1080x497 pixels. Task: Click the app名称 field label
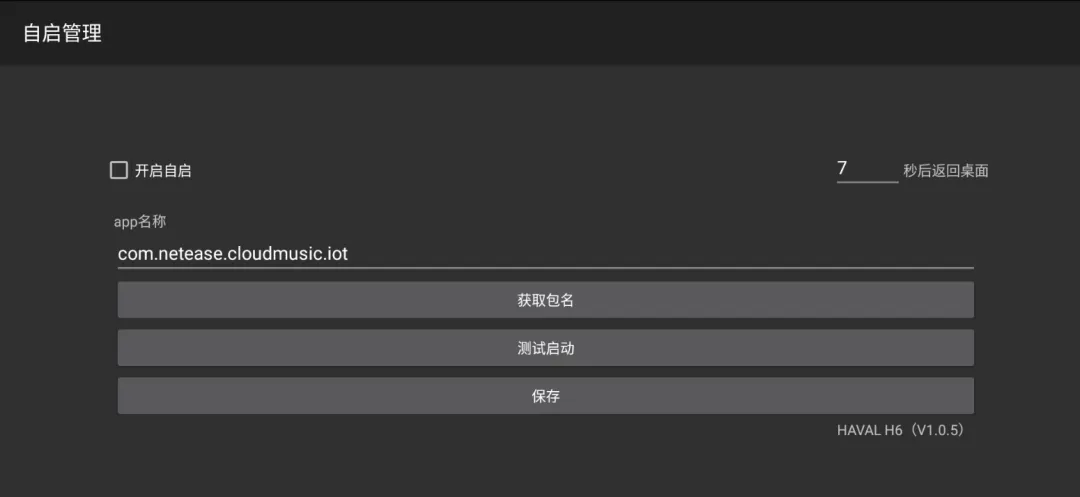140,222
